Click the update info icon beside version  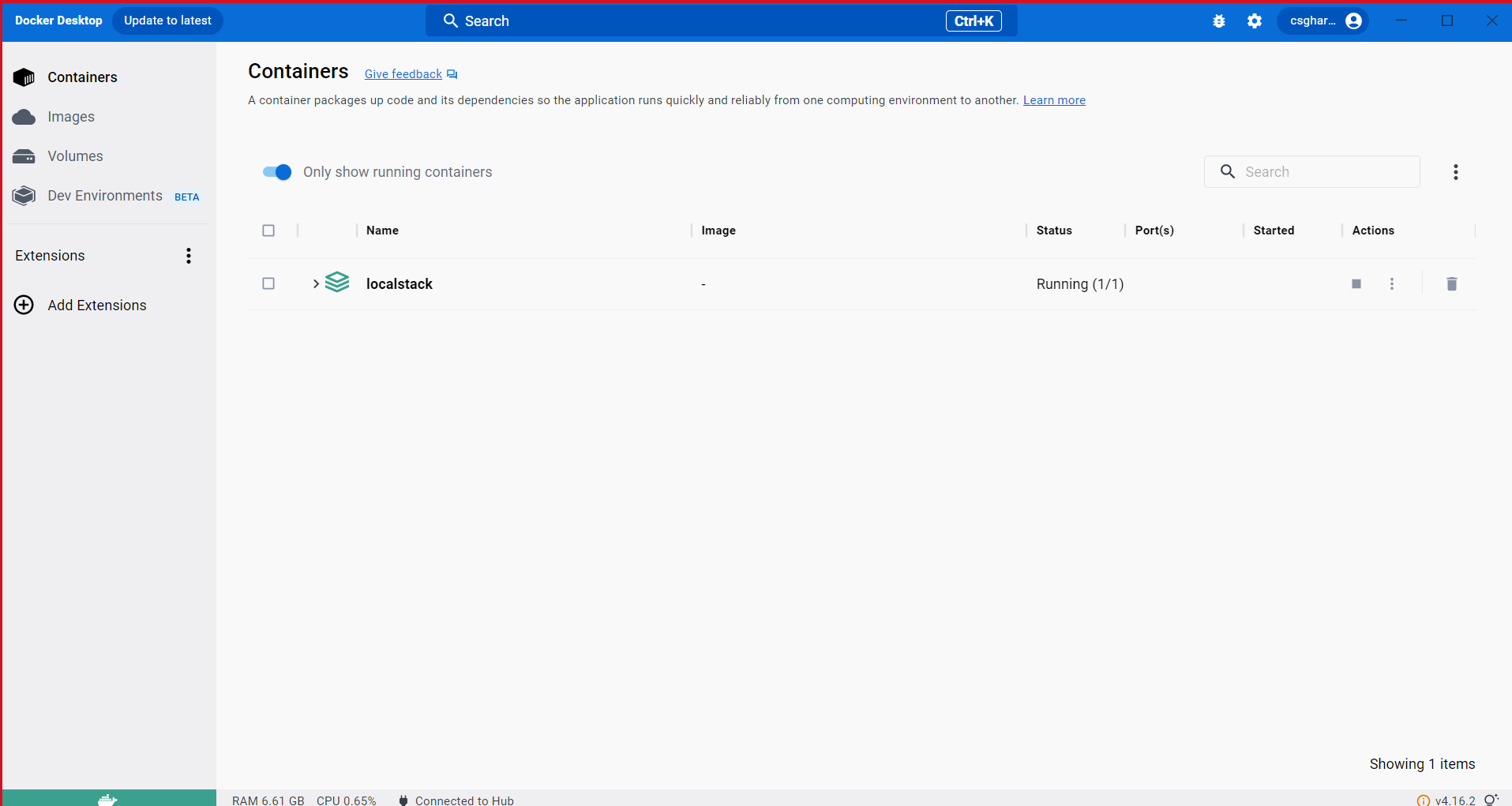tap(1424, 800)
